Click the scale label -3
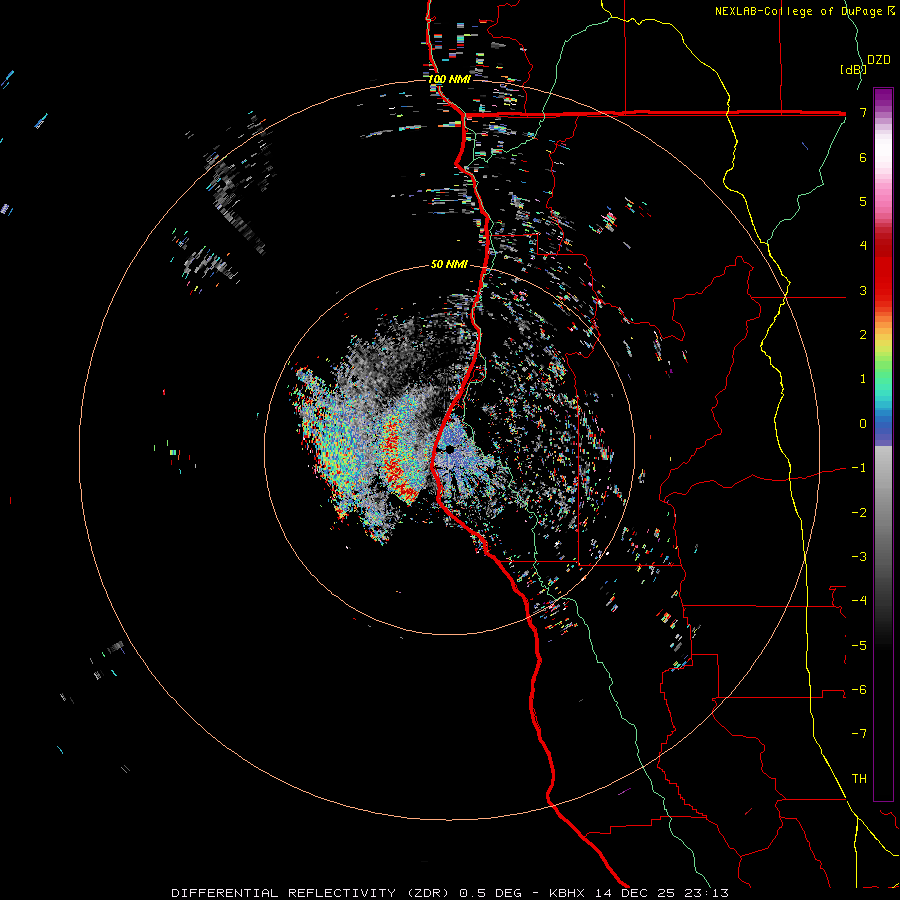900x900 pixels. coord(859,556)
